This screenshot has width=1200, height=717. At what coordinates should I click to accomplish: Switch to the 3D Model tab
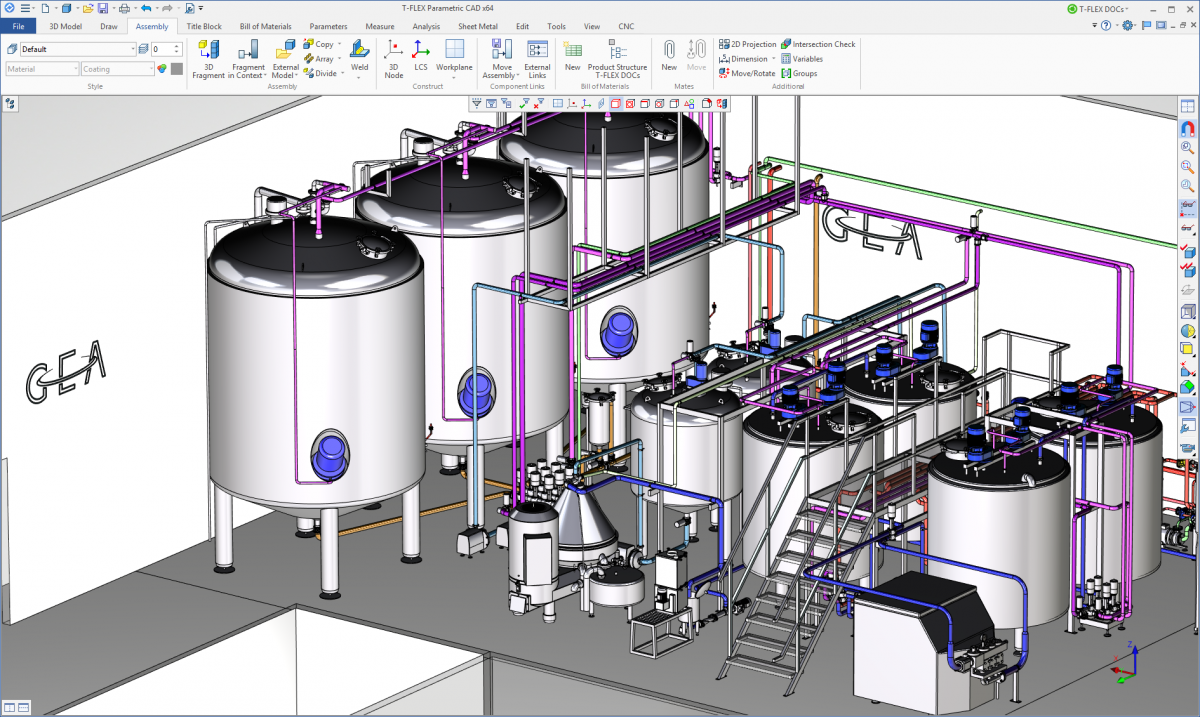click(66, 26)
